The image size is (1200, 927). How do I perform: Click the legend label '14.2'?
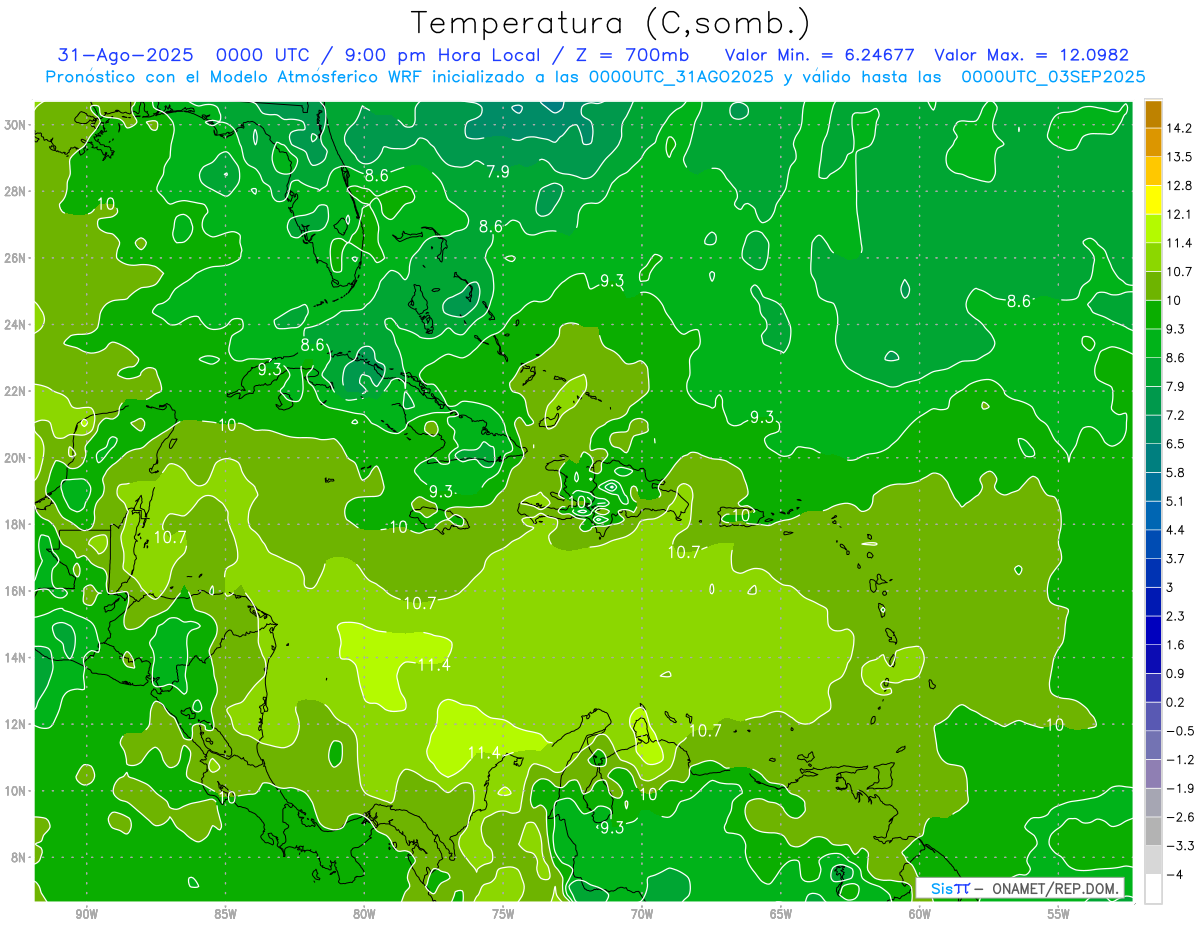pos(1179,128)
